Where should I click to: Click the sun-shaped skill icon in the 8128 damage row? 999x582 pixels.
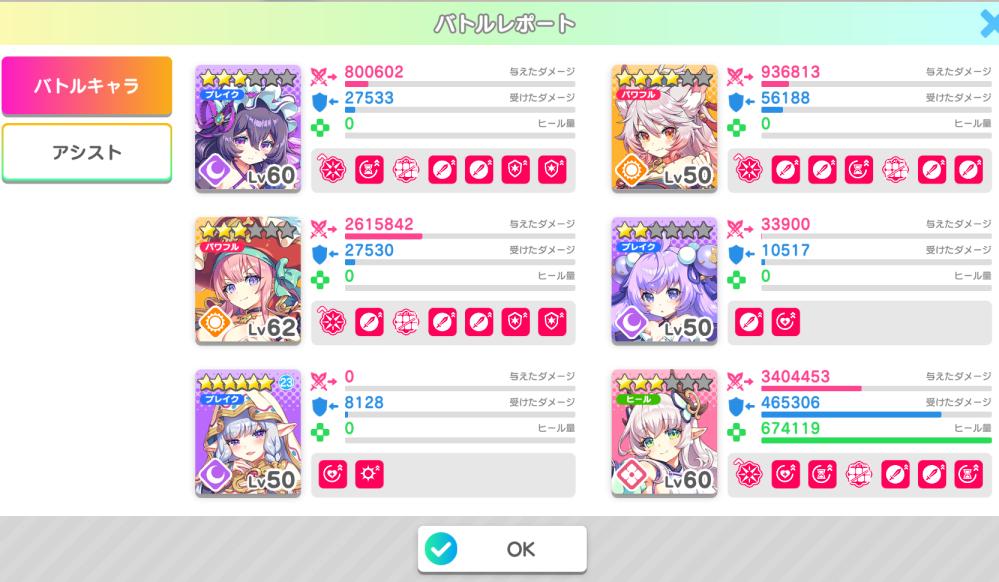(370, 474)
